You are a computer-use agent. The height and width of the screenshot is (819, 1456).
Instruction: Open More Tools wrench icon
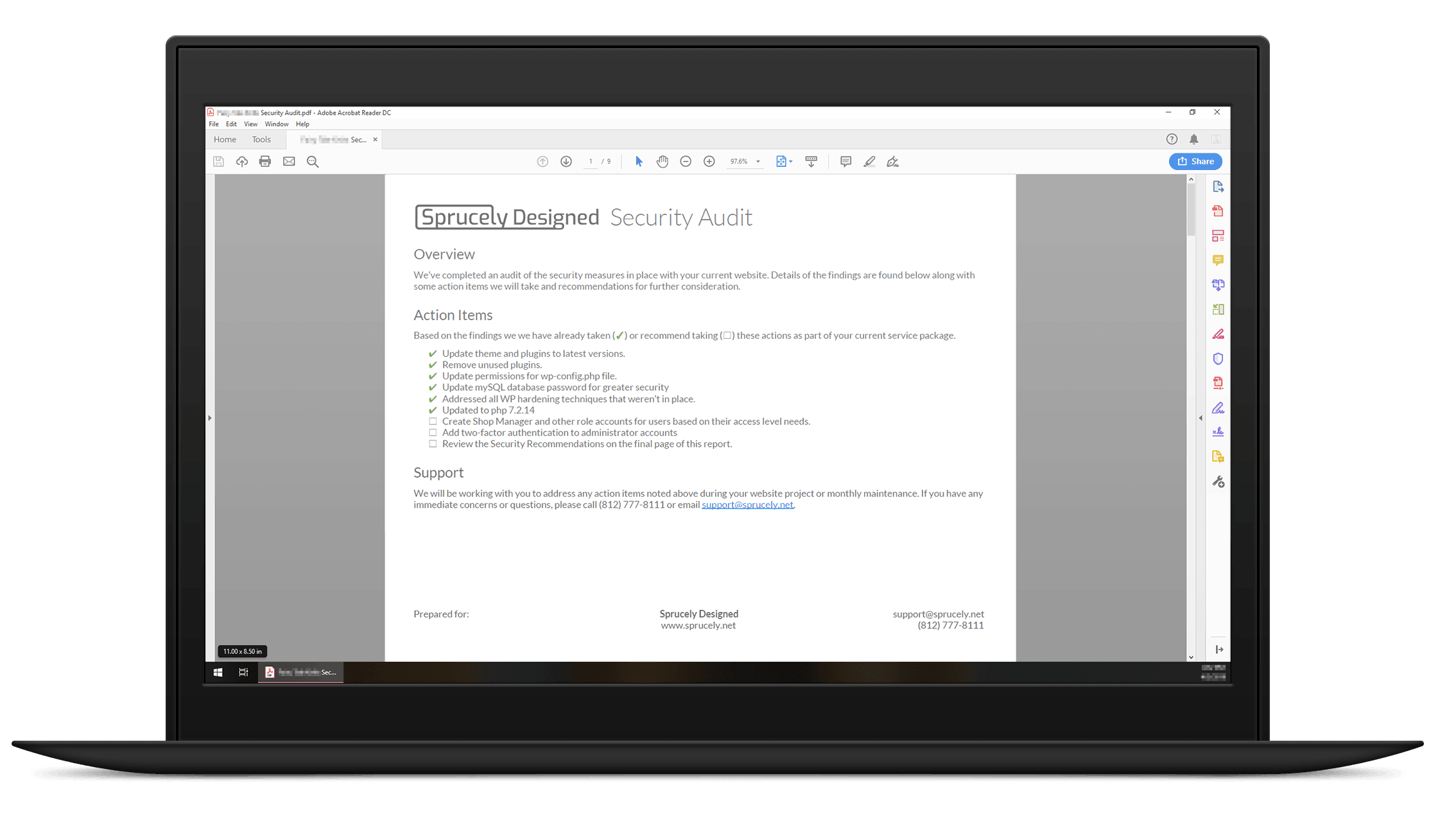[x=1218, y=481]
